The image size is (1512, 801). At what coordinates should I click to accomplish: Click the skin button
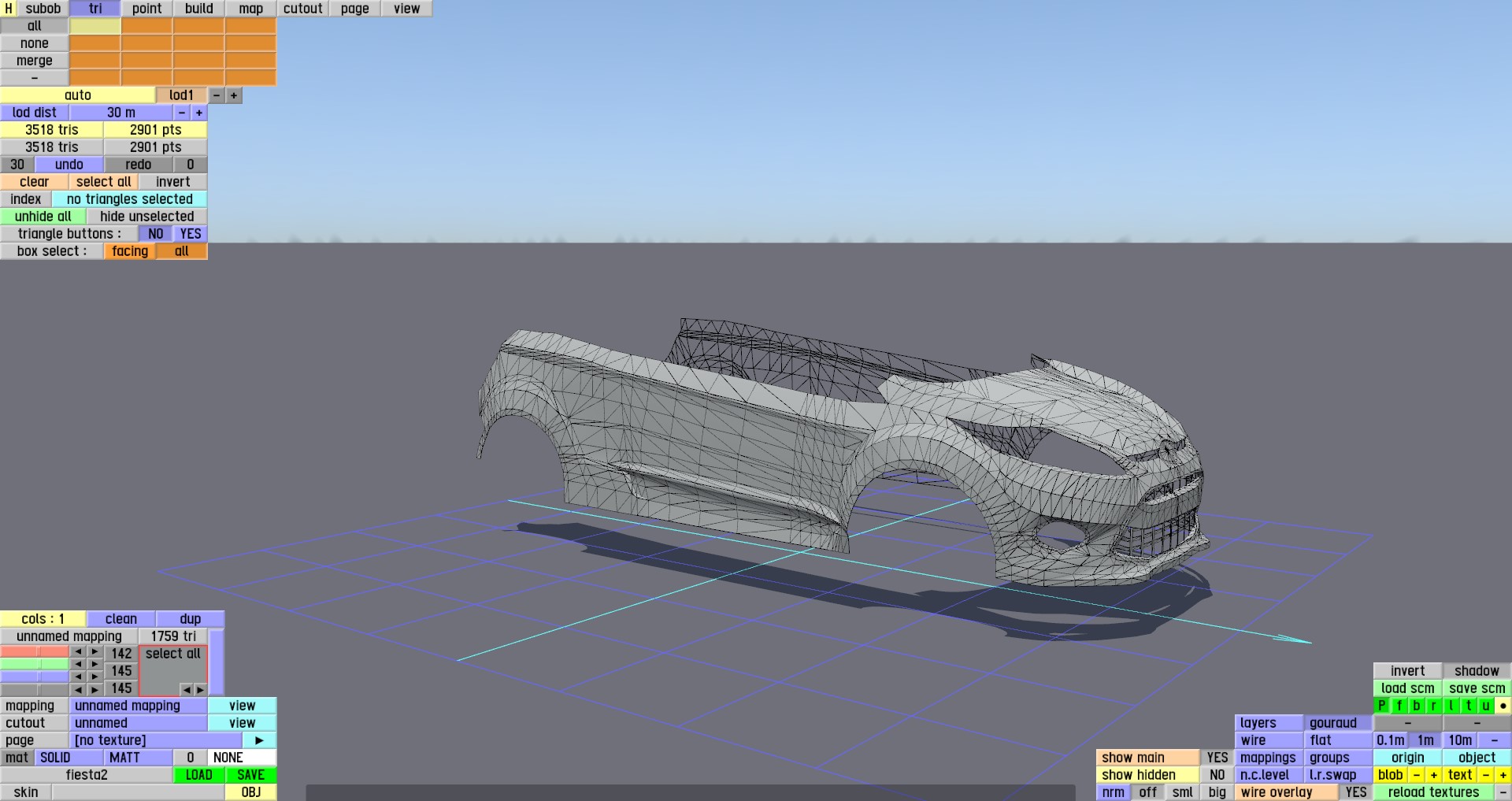coord(26,792)
